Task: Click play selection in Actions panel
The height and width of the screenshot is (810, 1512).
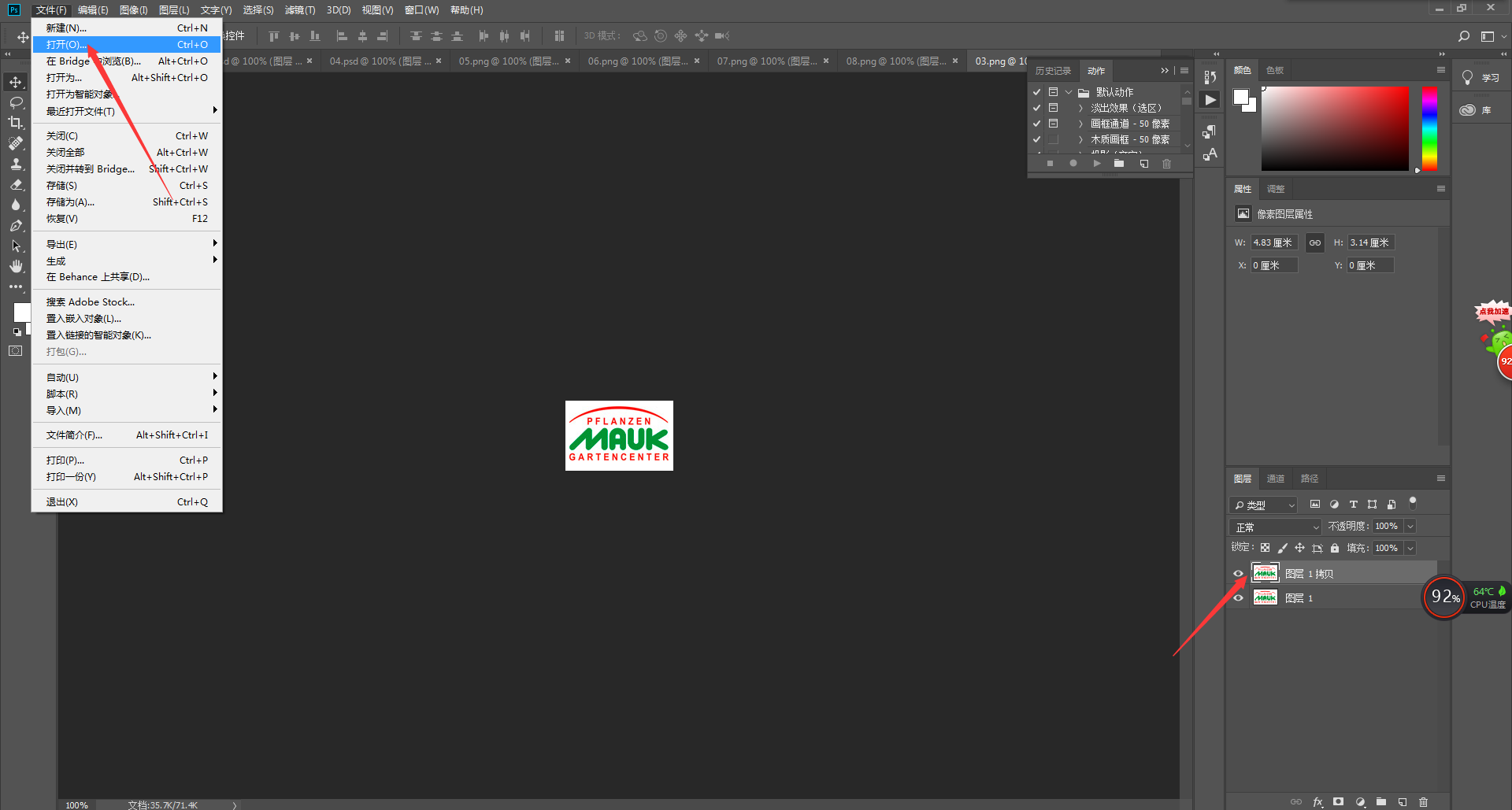Action: (x=1096, y=164)
